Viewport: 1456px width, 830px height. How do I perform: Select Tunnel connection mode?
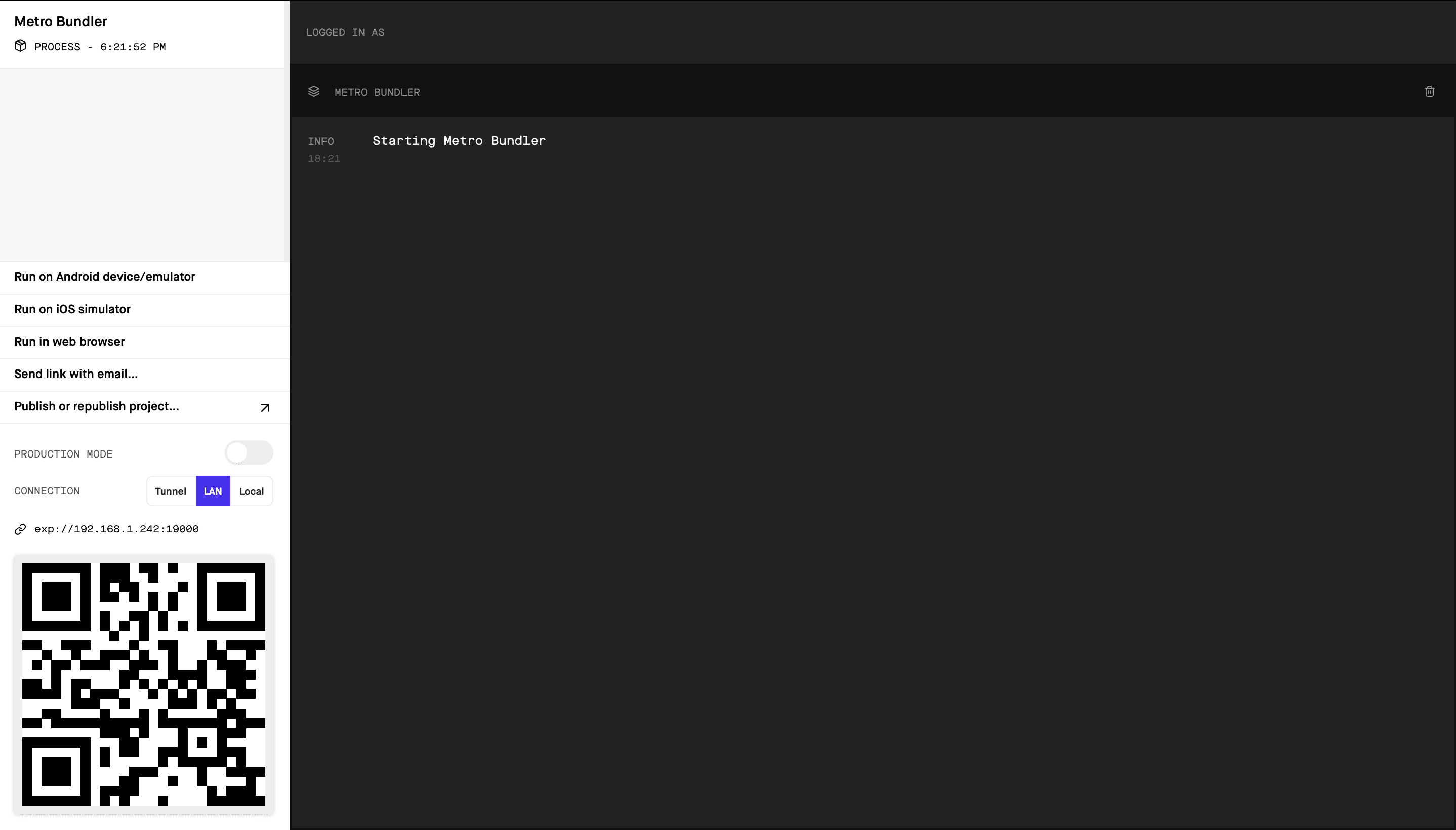pos(171,491)
